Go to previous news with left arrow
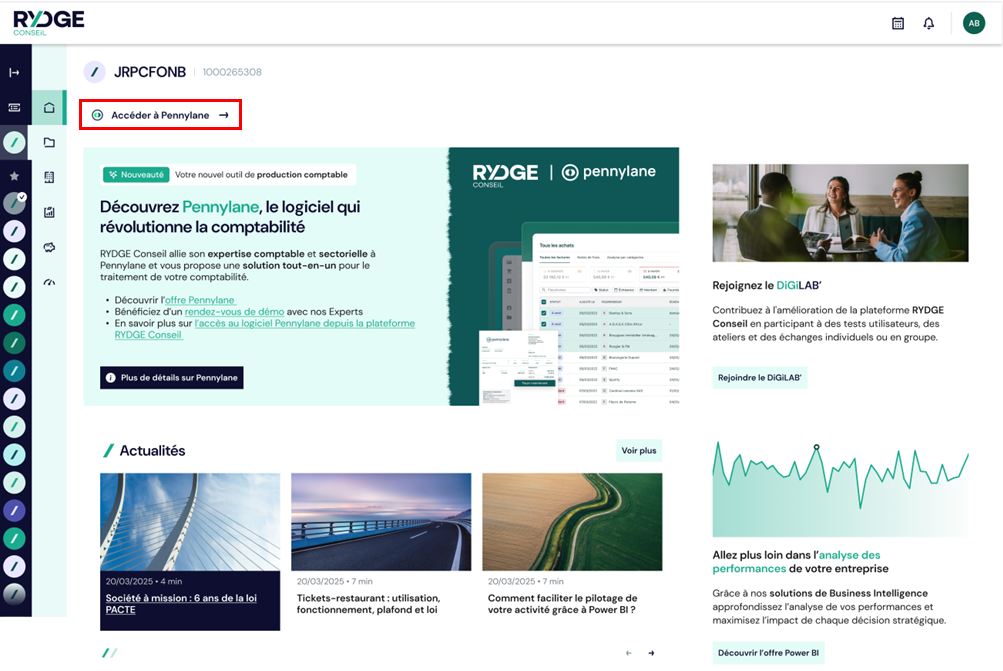Image resolution: width=1003 pixels, height=671 pixels. coord(629,653)
